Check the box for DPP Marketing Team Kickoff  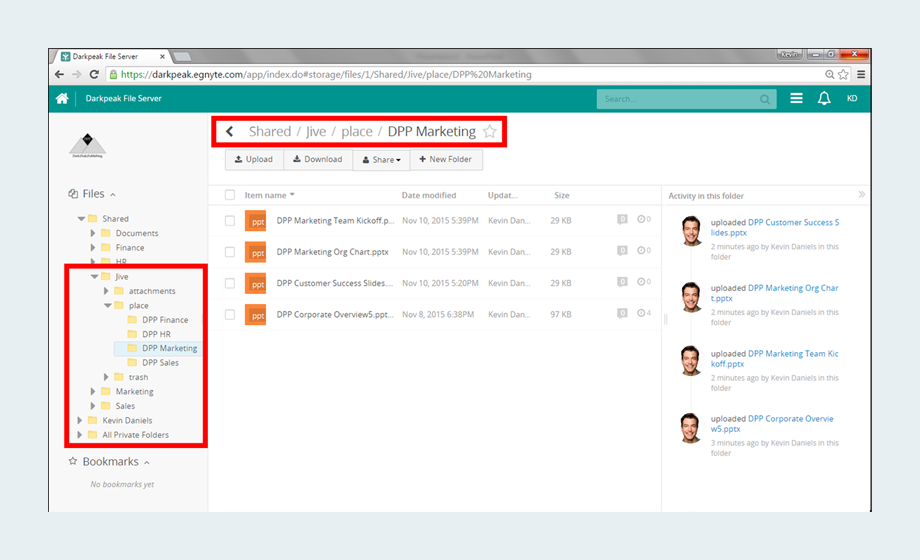[x=230, y=221]
